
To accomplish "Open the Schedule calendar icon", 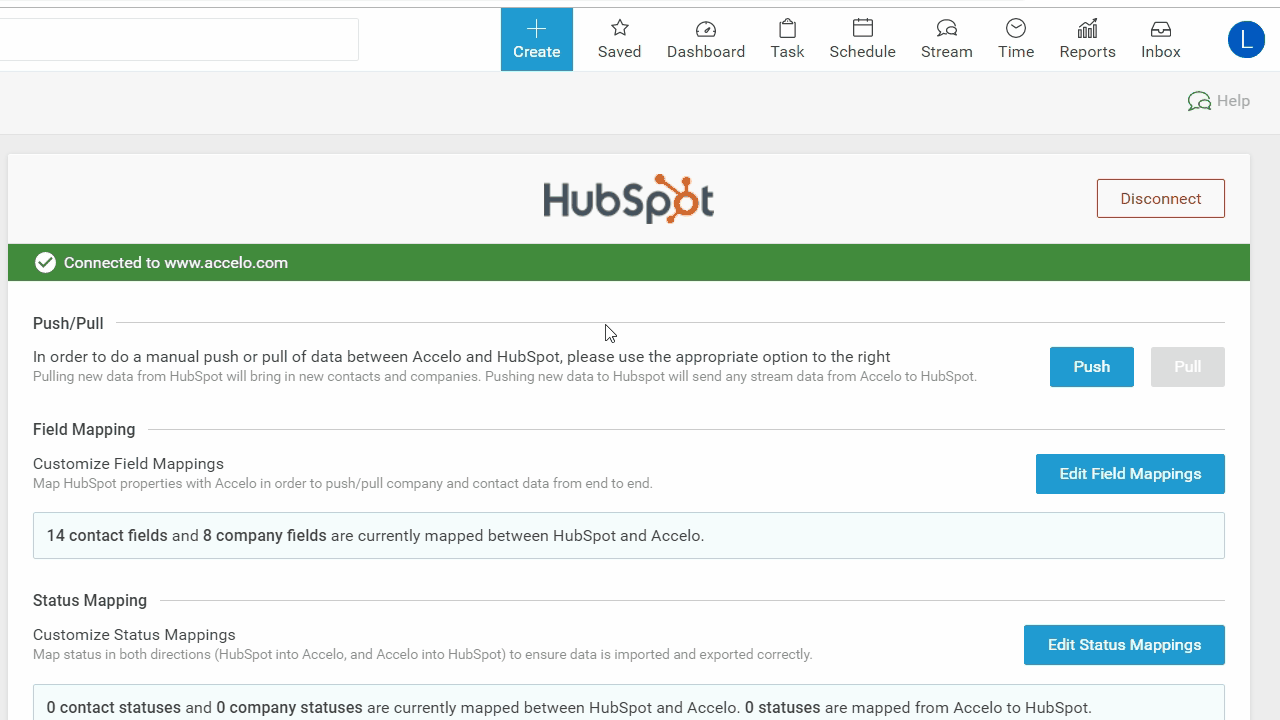I will [x=862, y=28].
